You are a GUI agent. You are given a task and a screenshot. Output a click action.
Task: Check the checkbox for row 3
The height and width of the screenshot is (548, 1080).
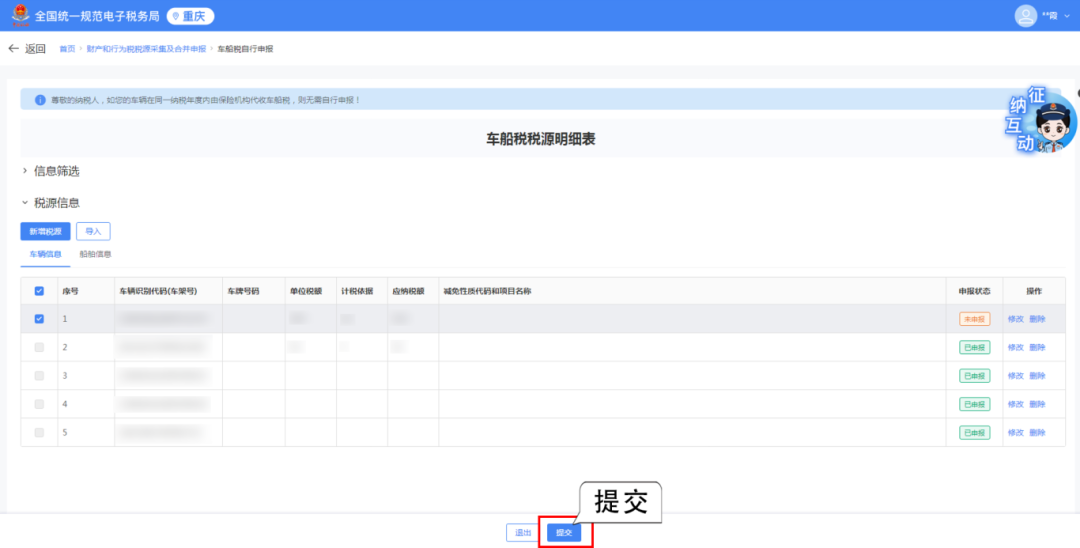[x=39, y=376]
